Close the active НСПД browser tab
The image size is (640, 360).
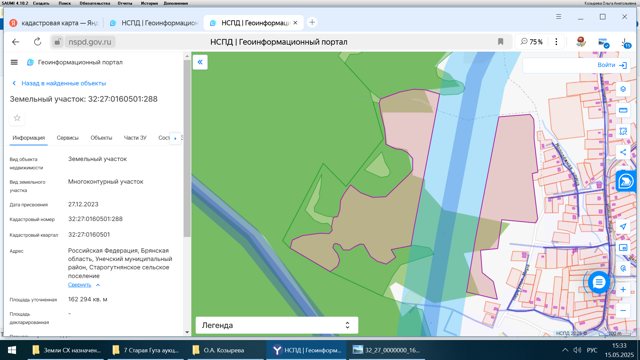[295, 23]
